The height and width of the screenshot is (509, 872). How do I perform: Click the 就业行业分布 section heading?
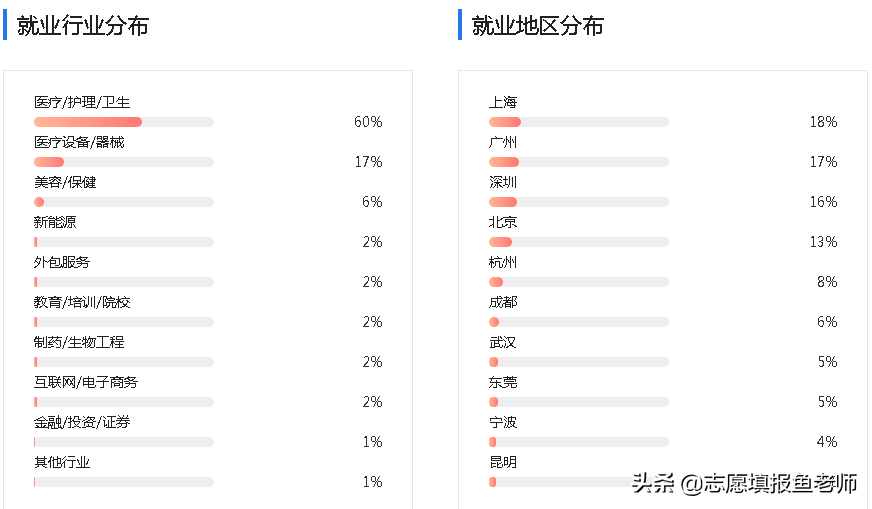click(x=83, y=26)
